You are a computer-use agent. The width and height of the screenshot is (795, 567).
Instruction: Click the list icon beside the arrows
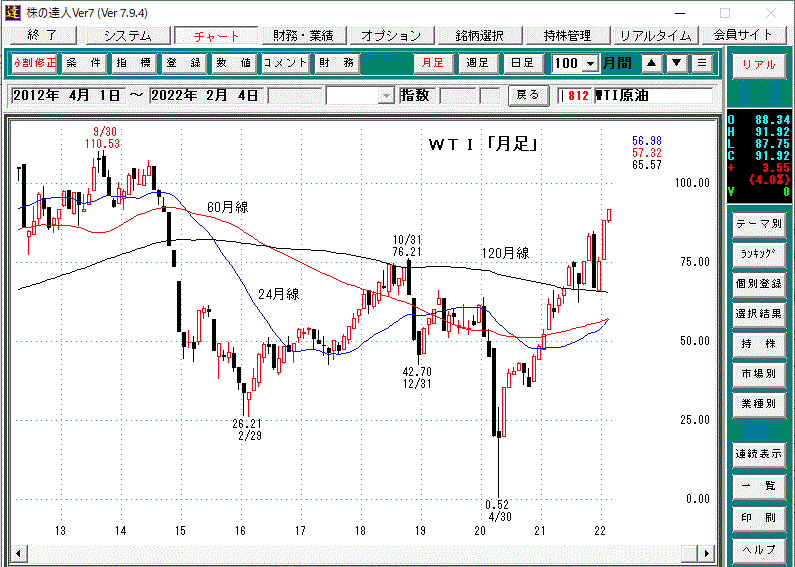(702, 63)
